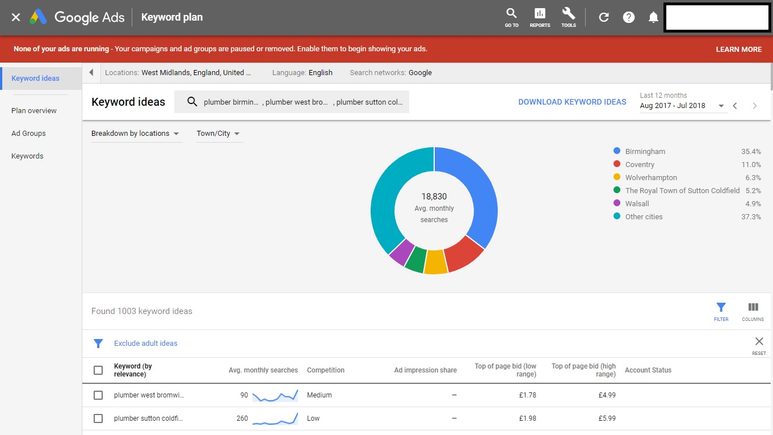Reset filters with the X icon
The width and height of the screenshot is (773, 435).
[759, 345]
